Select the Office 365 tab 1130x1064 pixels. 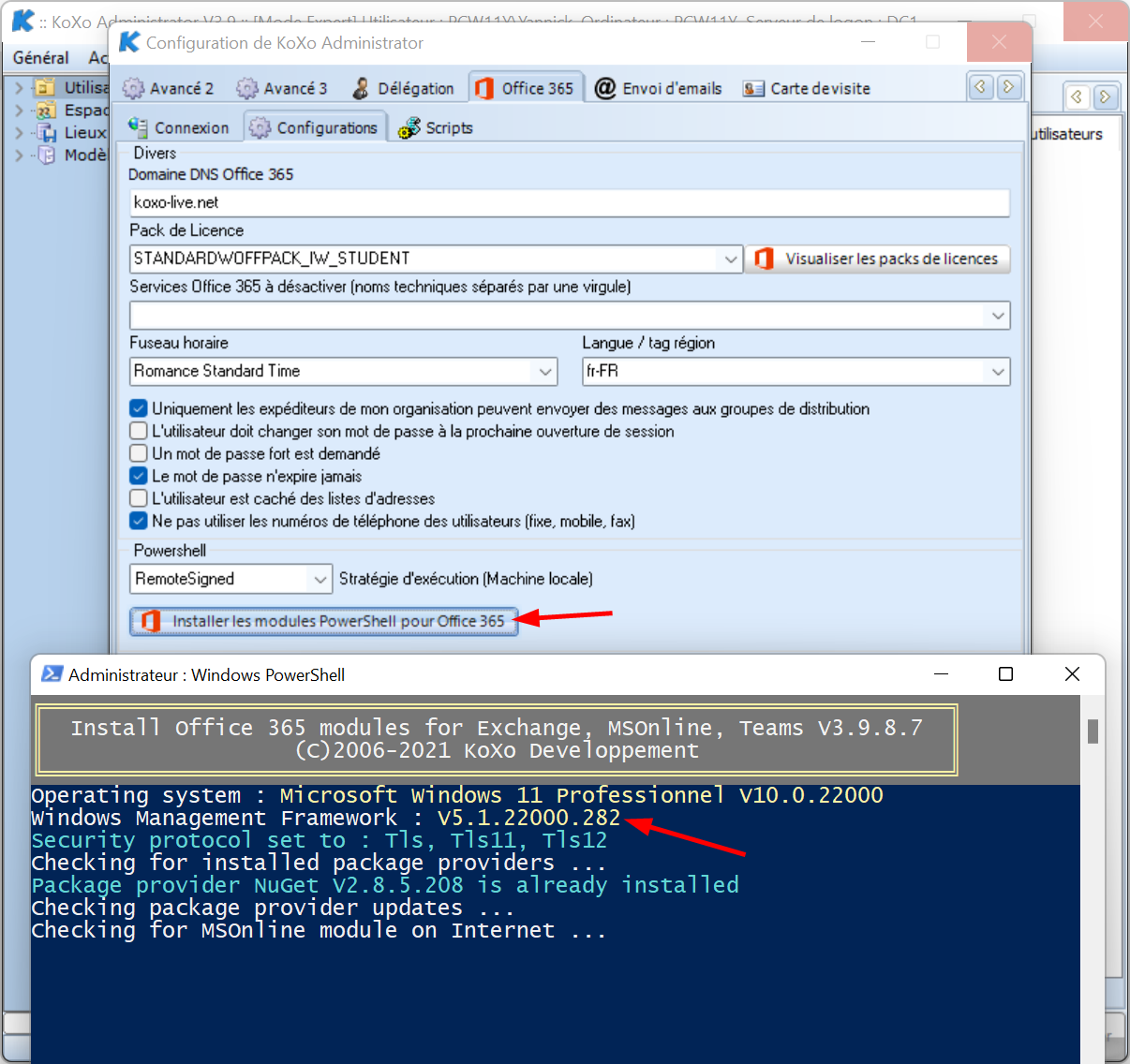pos(526,88)
